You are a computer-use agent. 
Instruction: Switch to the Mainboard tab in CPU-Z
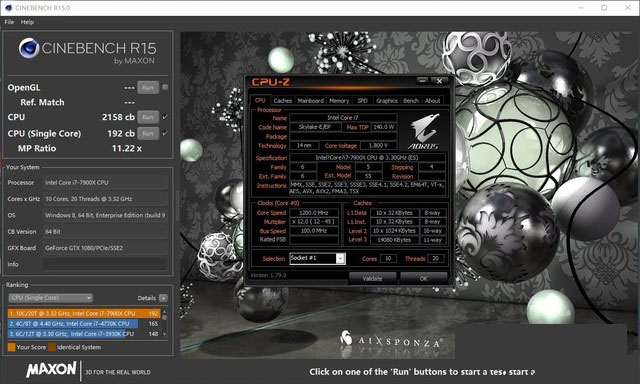(310, 100)
